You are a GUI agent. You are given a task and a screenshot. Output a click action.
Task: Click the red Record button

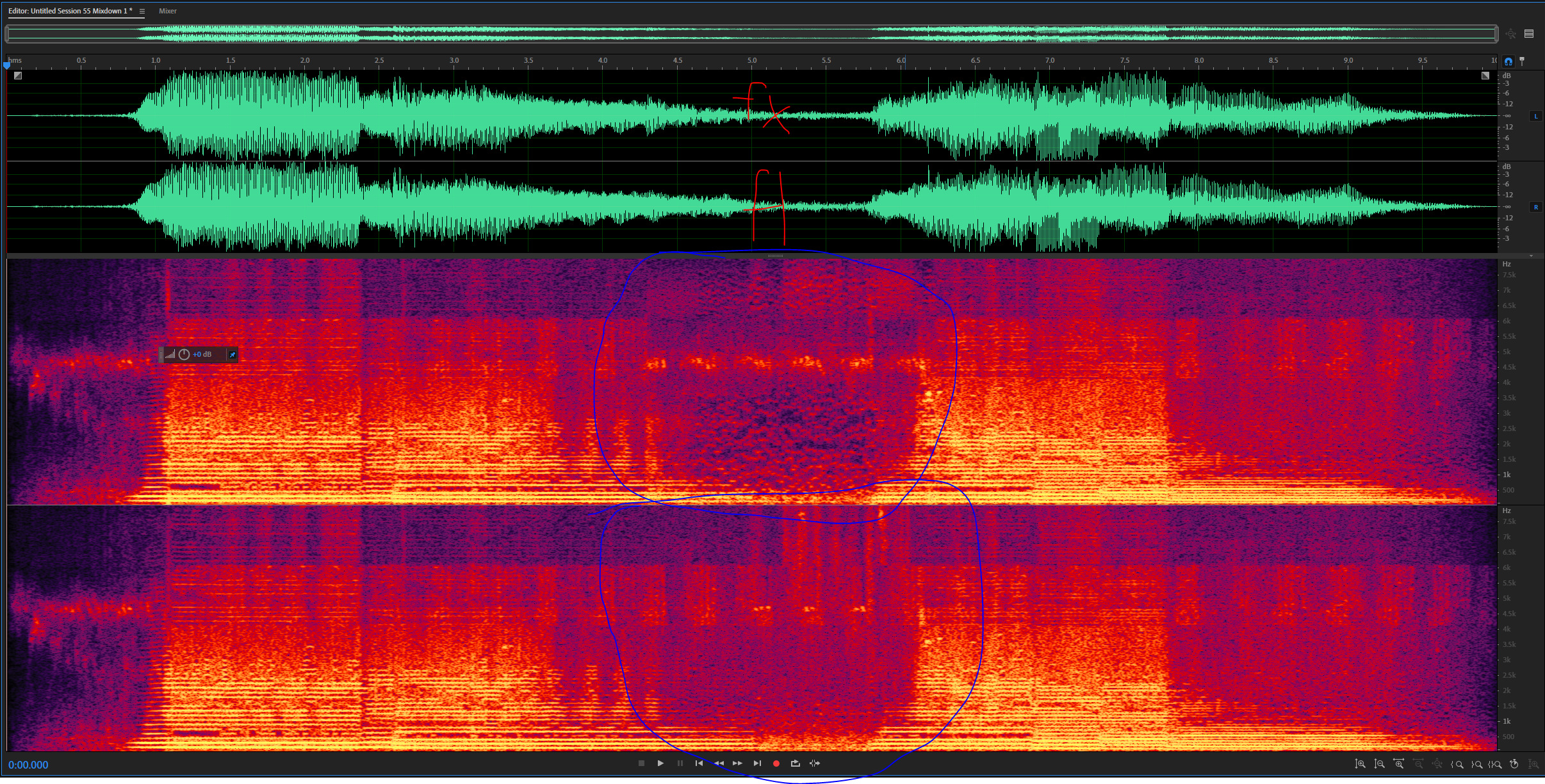pyautogui.click(x=776, y=764)
